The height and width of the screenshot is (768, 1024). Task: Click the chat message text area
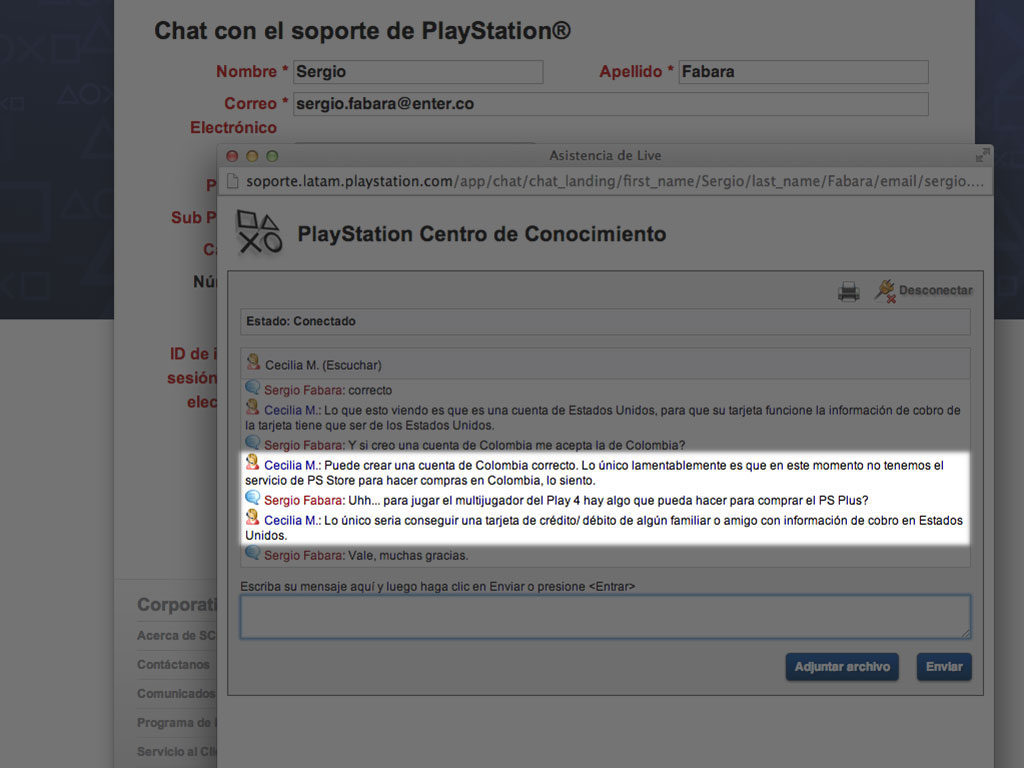coord(605,616)
